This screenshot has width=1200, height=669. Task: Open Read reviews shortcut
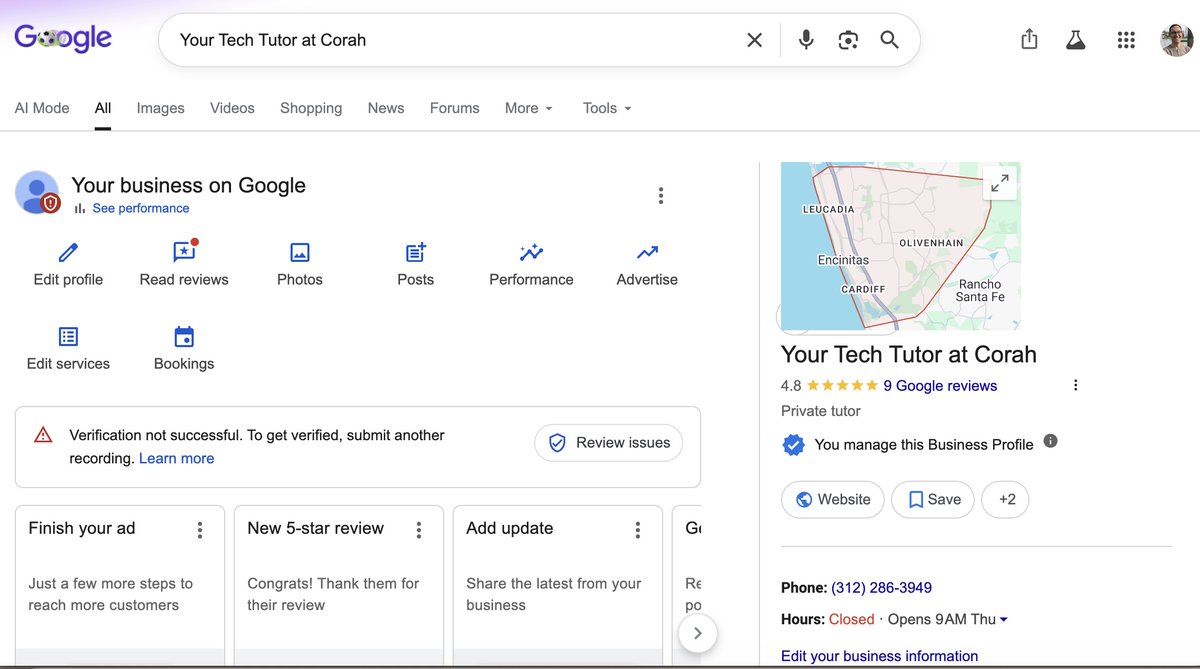(x=184, y=265)
